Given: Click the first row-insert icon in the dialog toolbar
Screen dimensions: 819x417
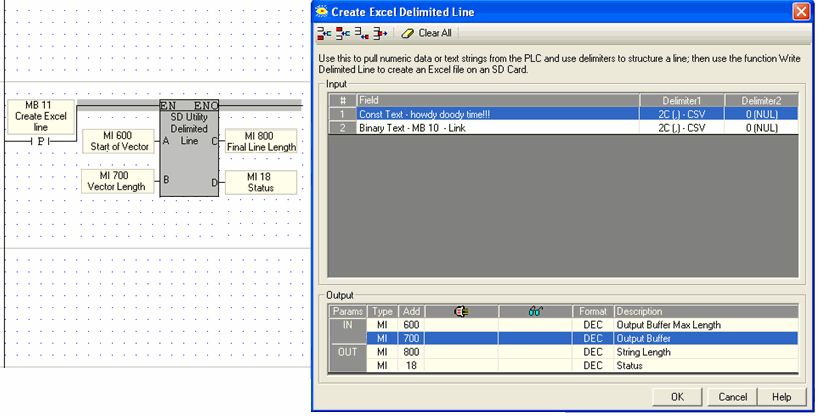Looking at the screenshot, I should pyautogui.click(x=324, y=33).
